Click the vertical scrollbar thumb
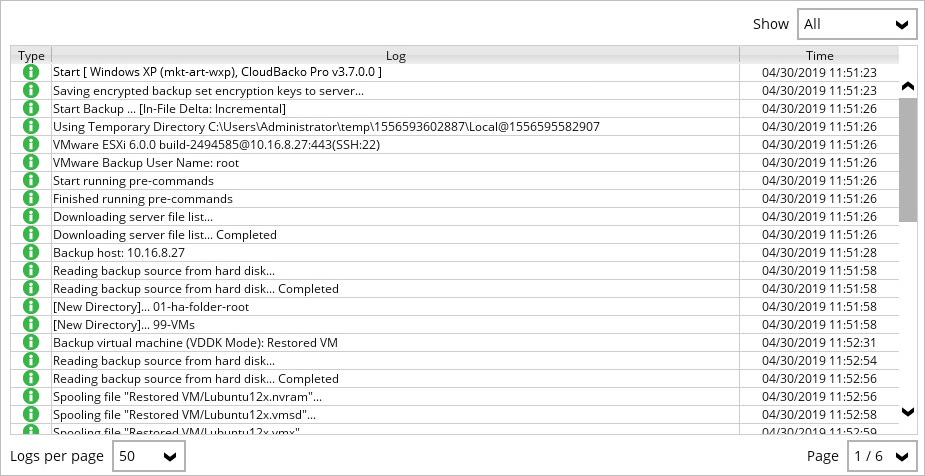Screen dimensions: 925x476 908,160
